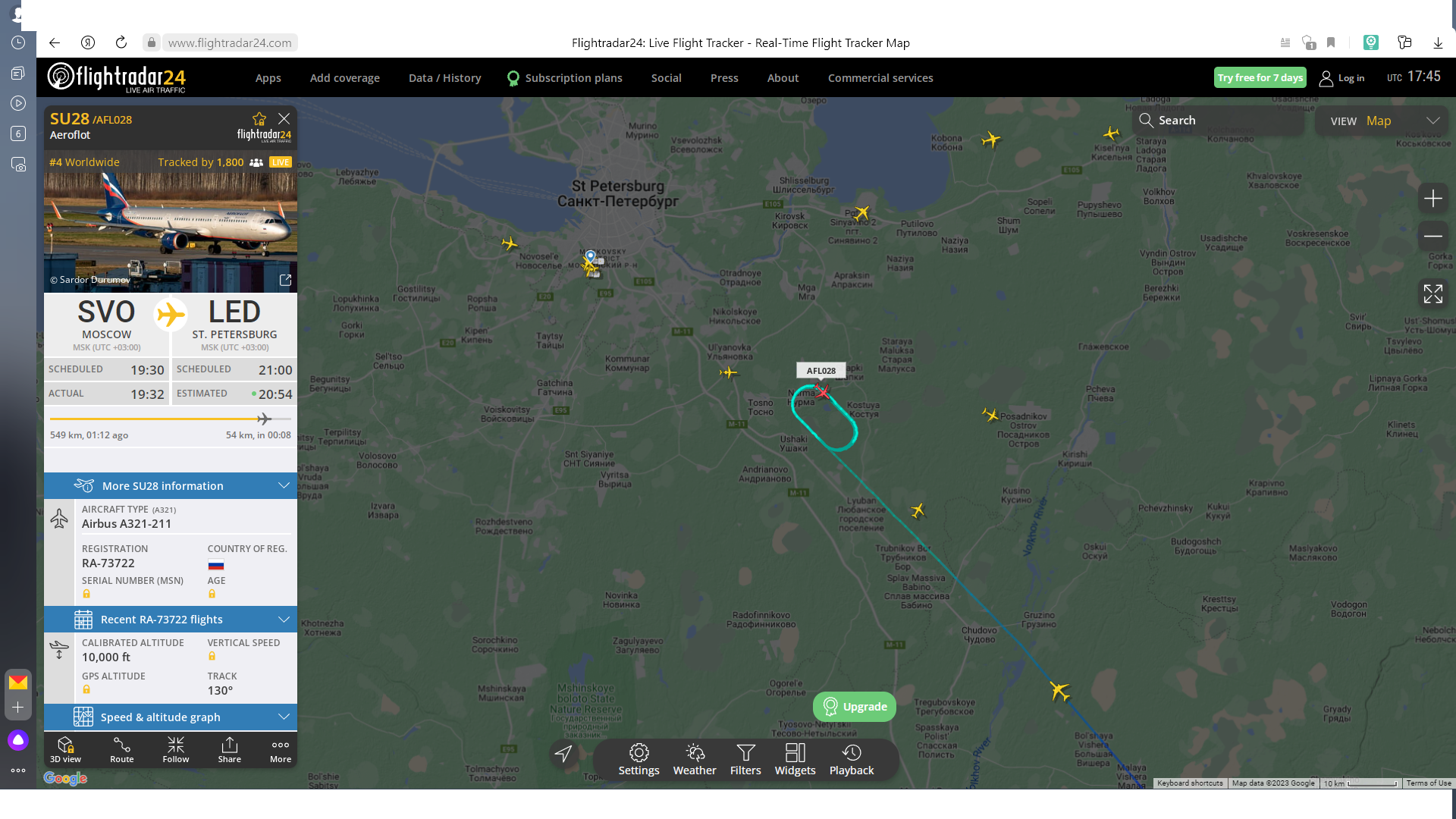The height and width of the screenshot is (819, 1456).
Task: Toggle fullscreen map view
Action: coord(1432,293)
